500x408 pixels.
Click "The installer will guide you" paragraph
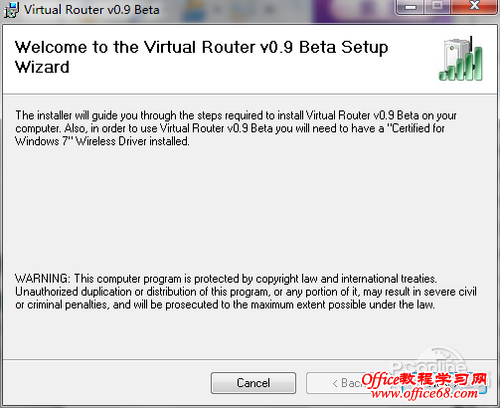click(x=236, y=128)
